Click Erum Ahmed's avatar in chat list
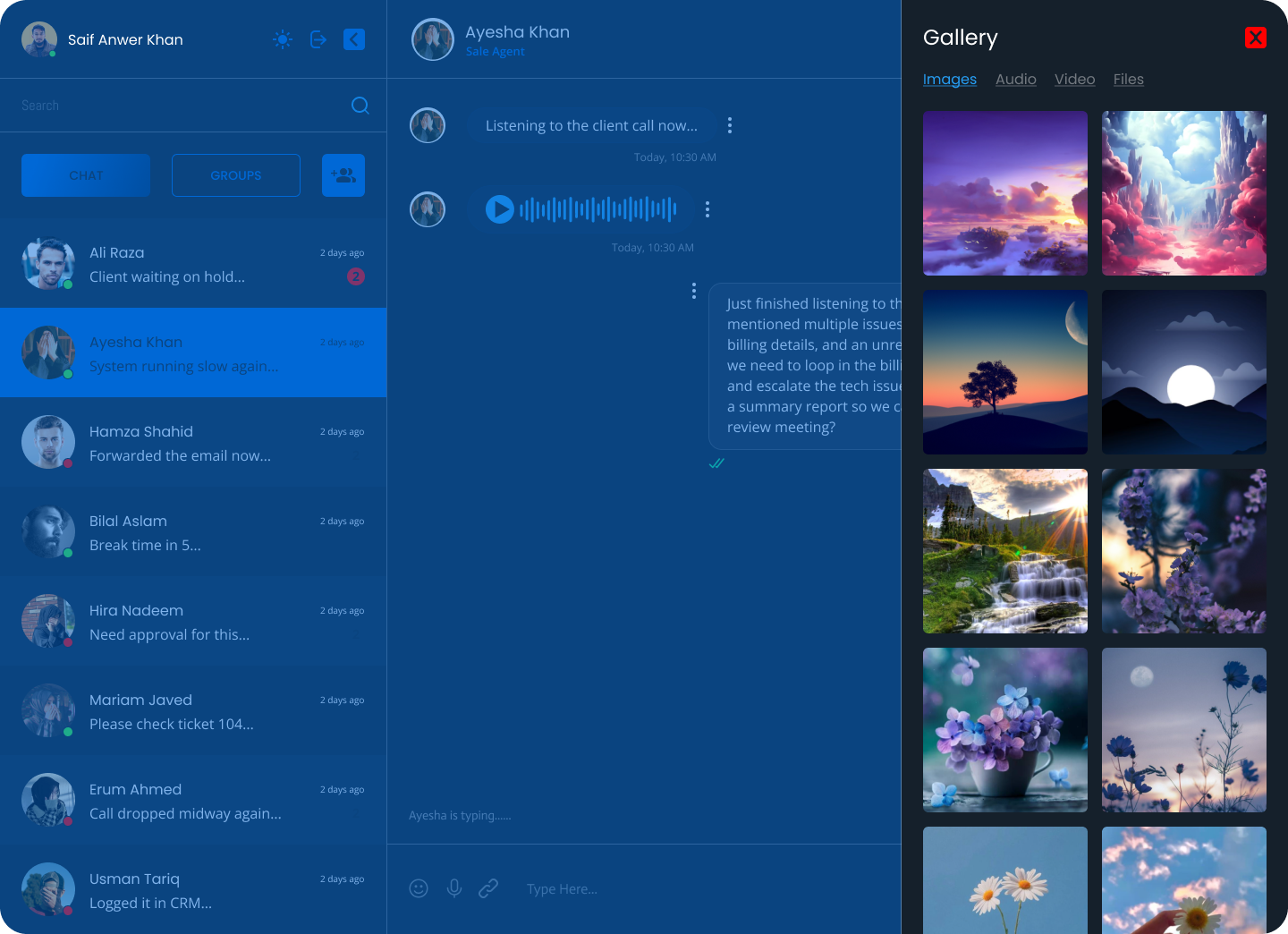 coord(48,800)
